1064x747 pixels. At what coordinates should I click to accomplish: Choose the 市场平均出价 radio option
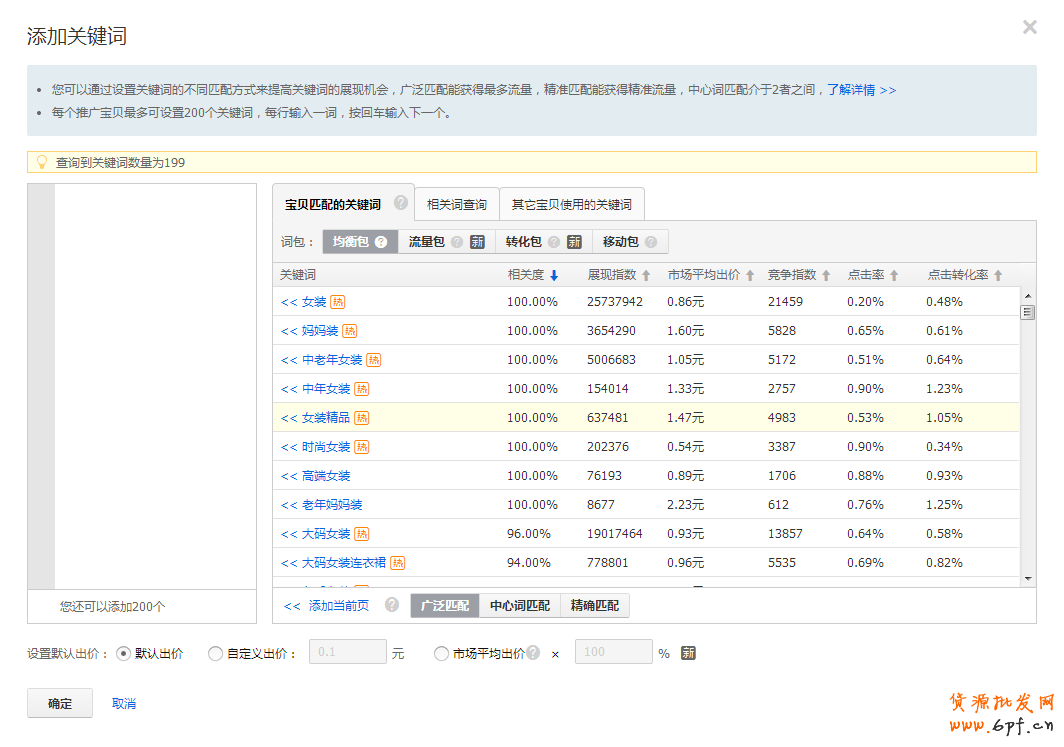point(441,654)
